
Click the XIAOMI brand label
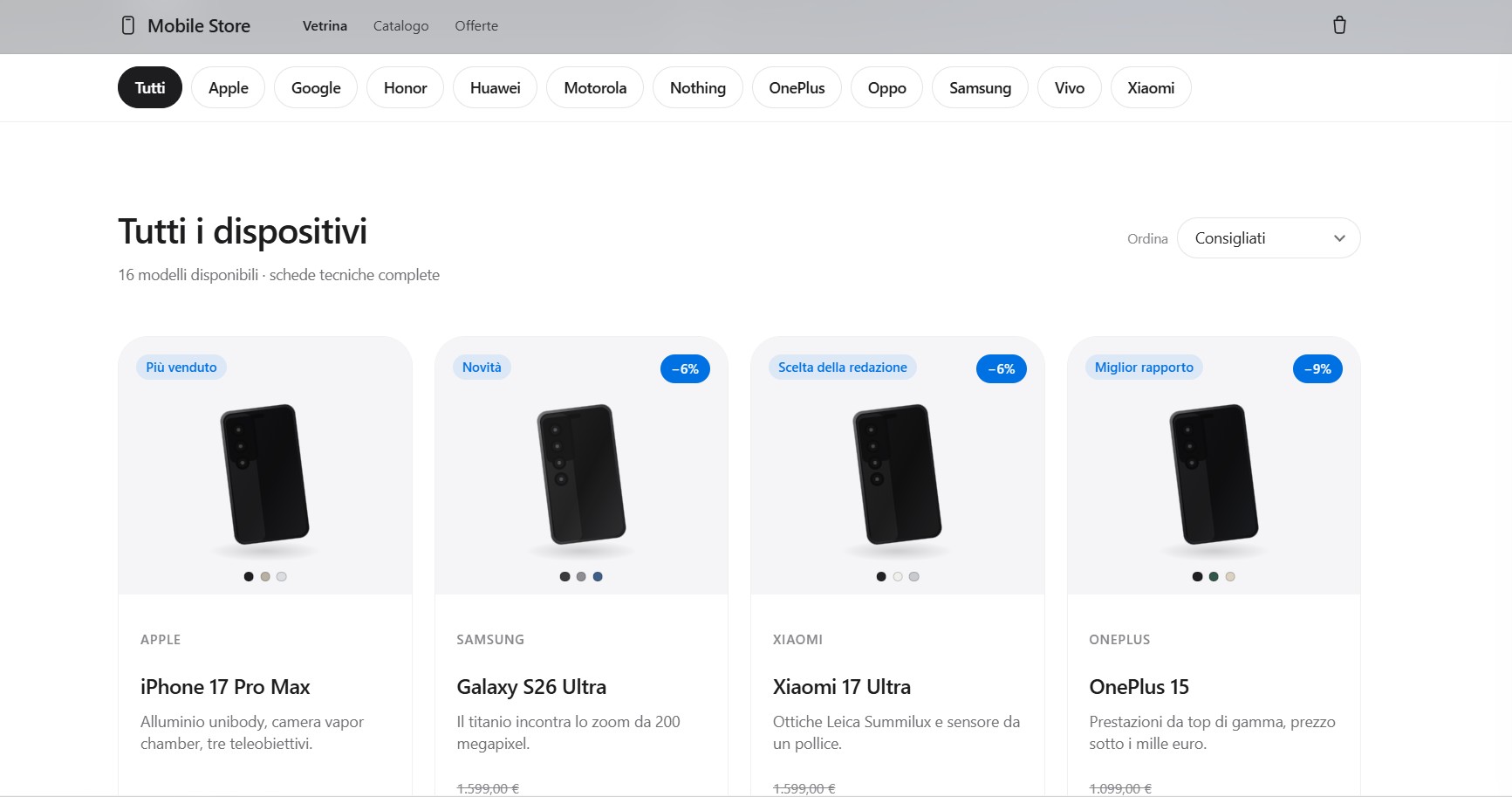797,640
